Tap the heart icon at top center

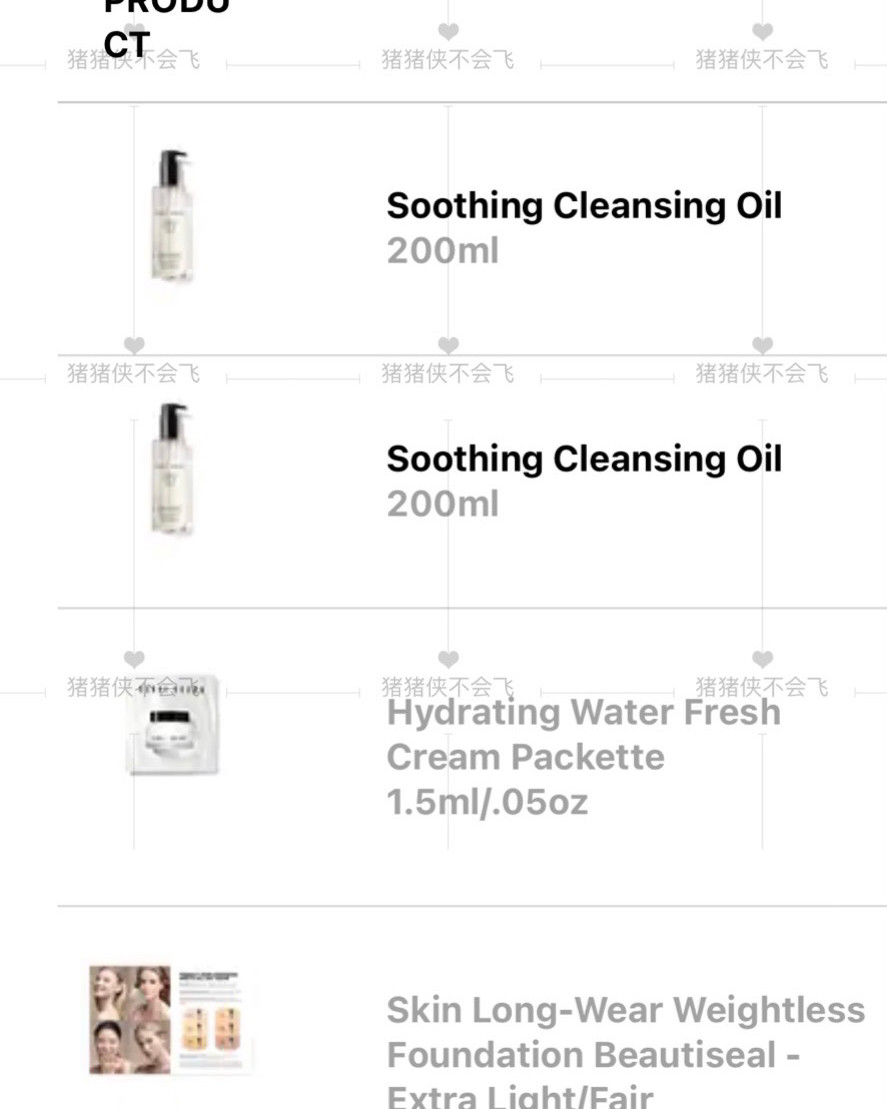pyautogui.click(x=448, y=31)
